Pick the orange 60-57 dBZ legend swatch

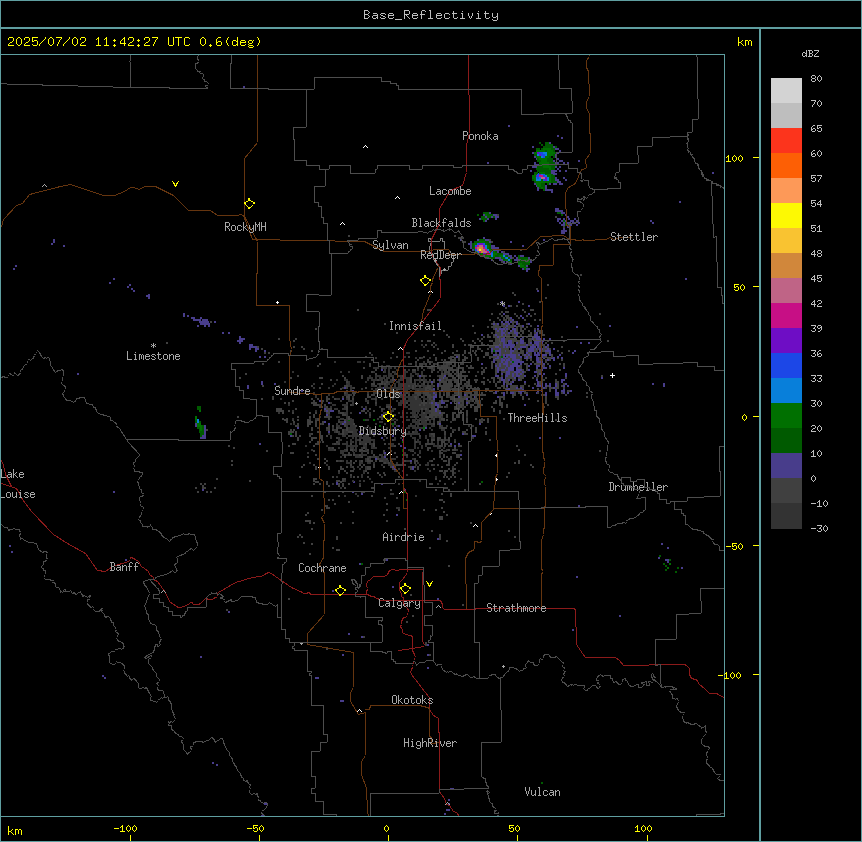(x=786, y=165)
